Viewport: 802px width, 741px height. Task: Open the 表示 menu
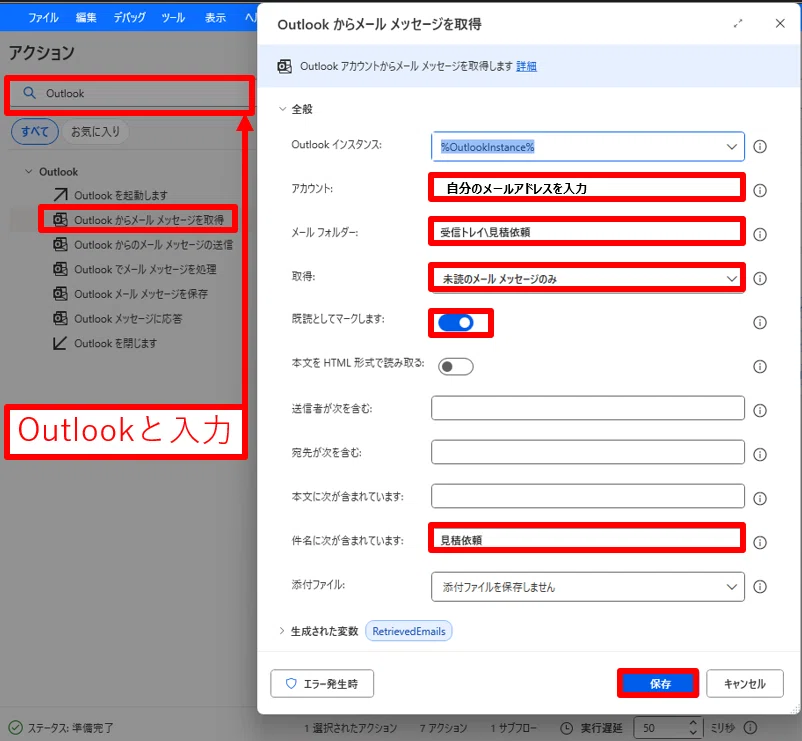point(215,17)
